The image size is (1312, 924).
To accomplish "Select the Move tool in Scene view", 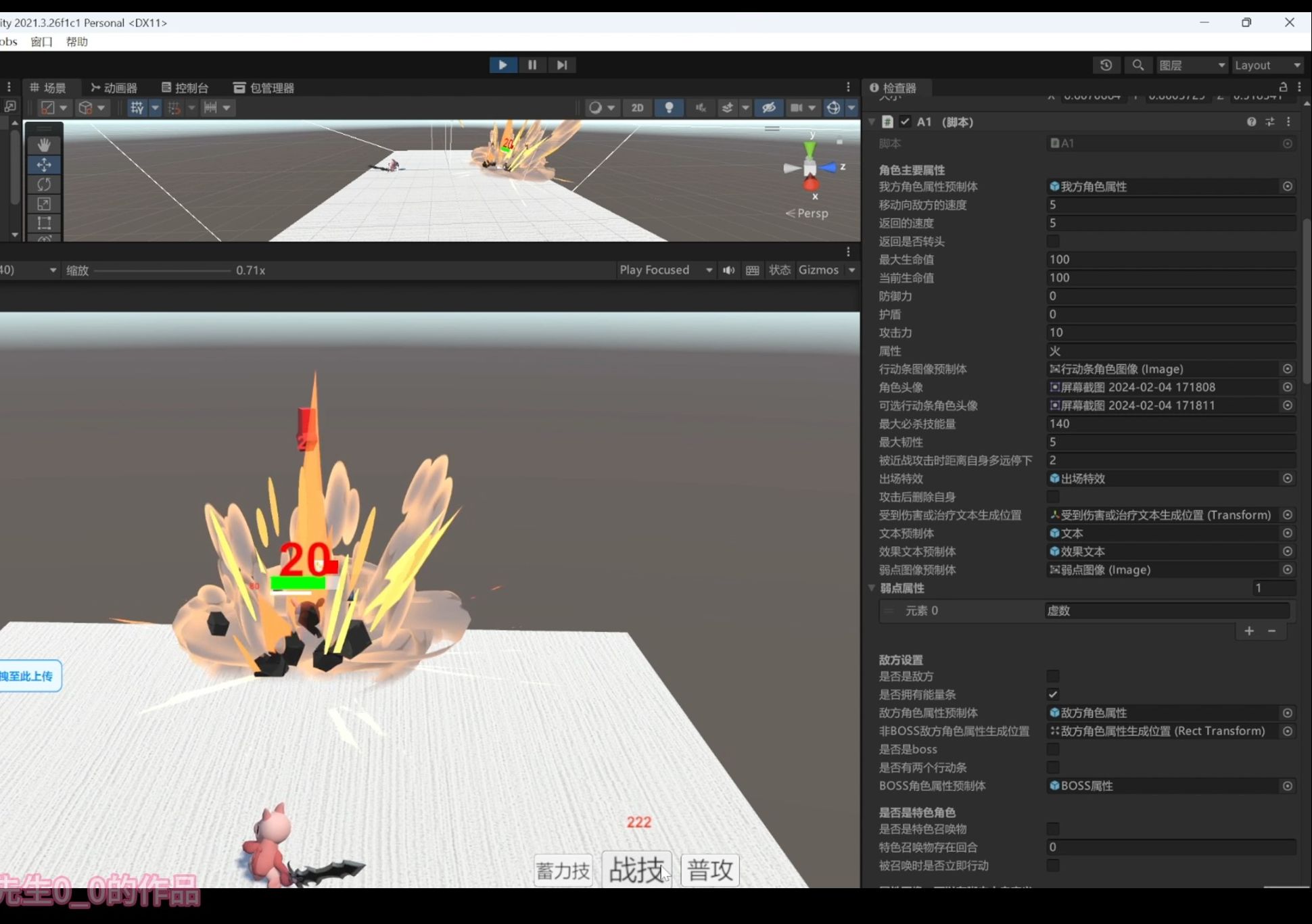I will 44,164.
